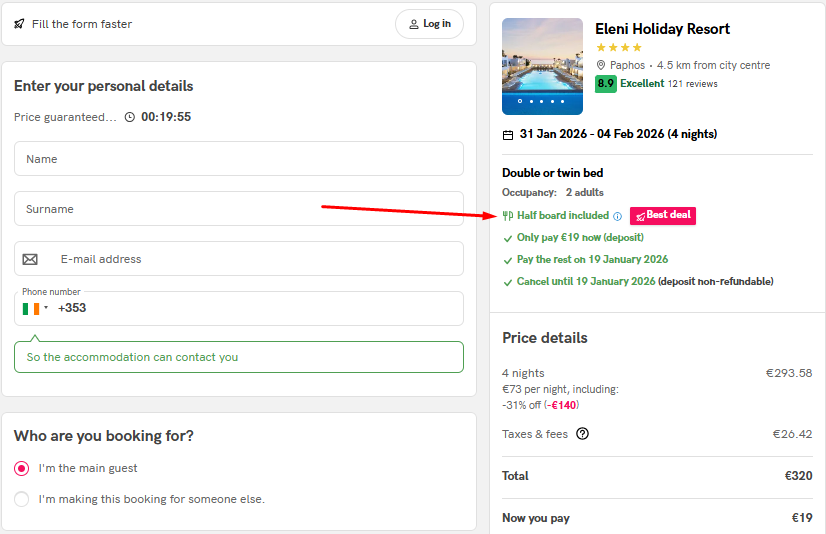Screen dimensions: 826x534
Task: Click the Only pay €19 now text
Action: point(580,238)
